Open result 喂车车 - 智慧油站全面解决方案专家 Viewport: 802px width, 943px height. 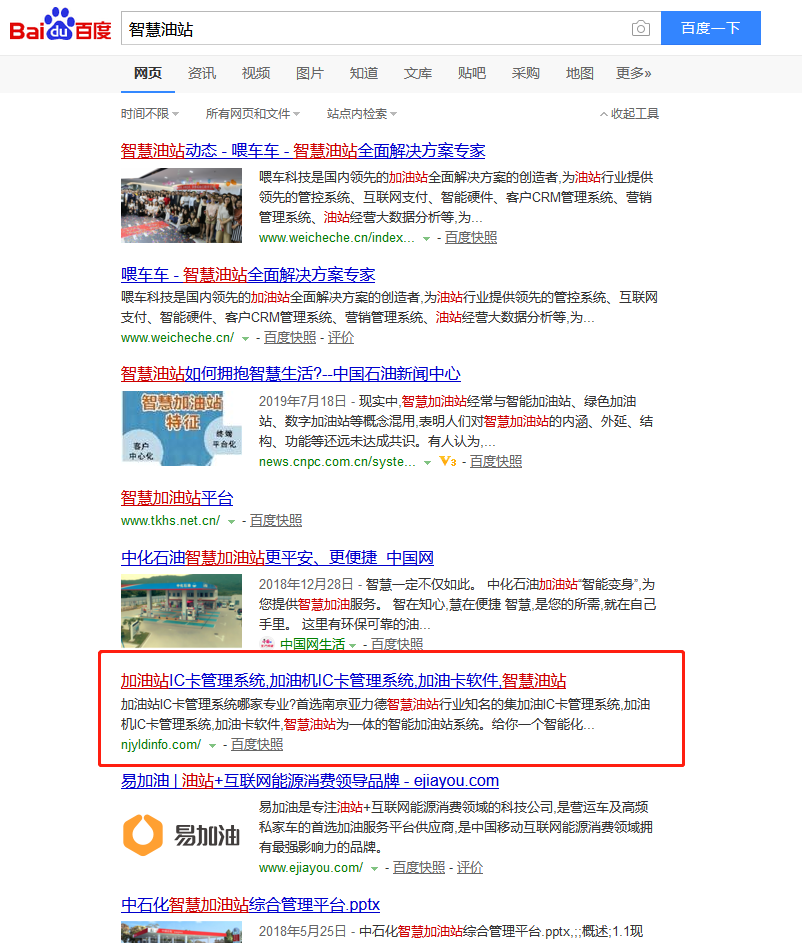(248, 275)
